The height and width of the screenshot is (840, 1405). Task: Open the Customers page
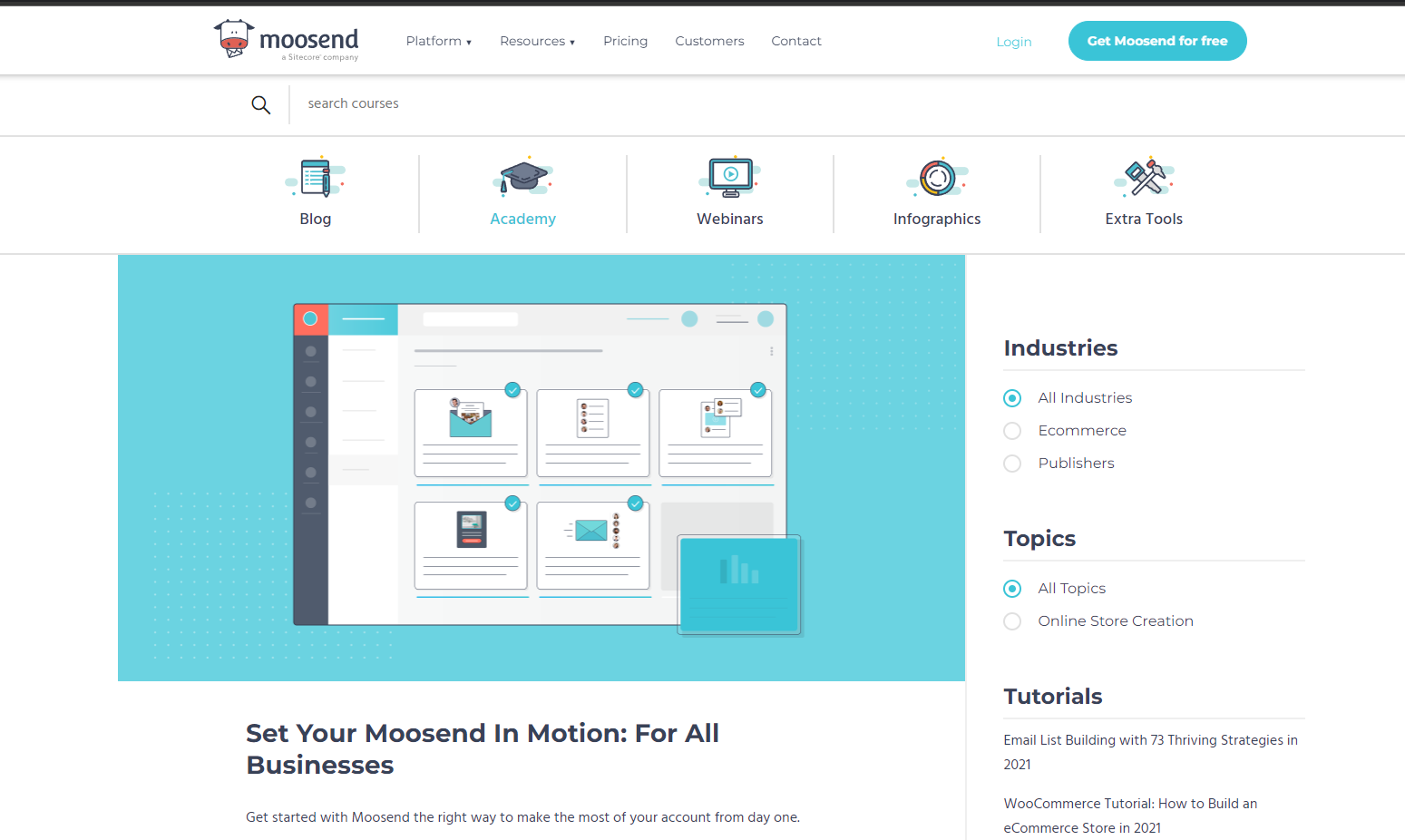tap(709, 41)
